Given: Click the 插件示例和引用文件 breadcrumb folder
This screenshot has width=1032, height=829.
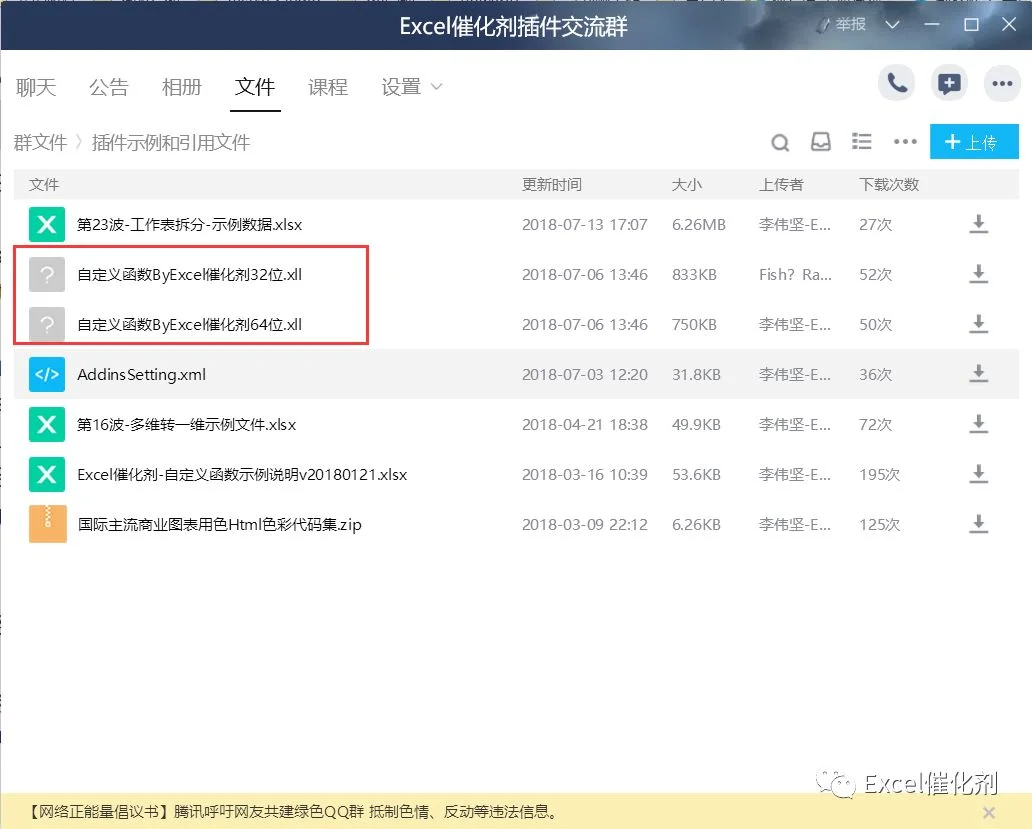Looking at the screenshot, I should [171, 142].
